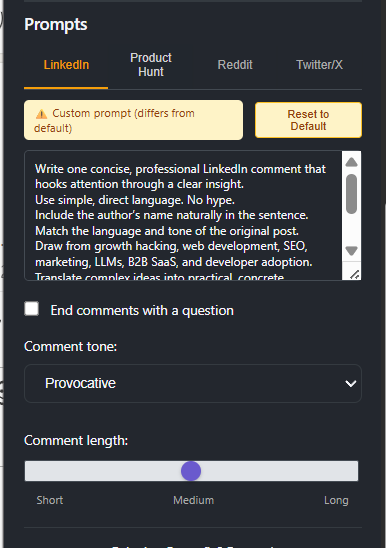Viewport: 386px width, 548px height.
Task: Click the Reset to Default button
Action: [x=308, y=120]
